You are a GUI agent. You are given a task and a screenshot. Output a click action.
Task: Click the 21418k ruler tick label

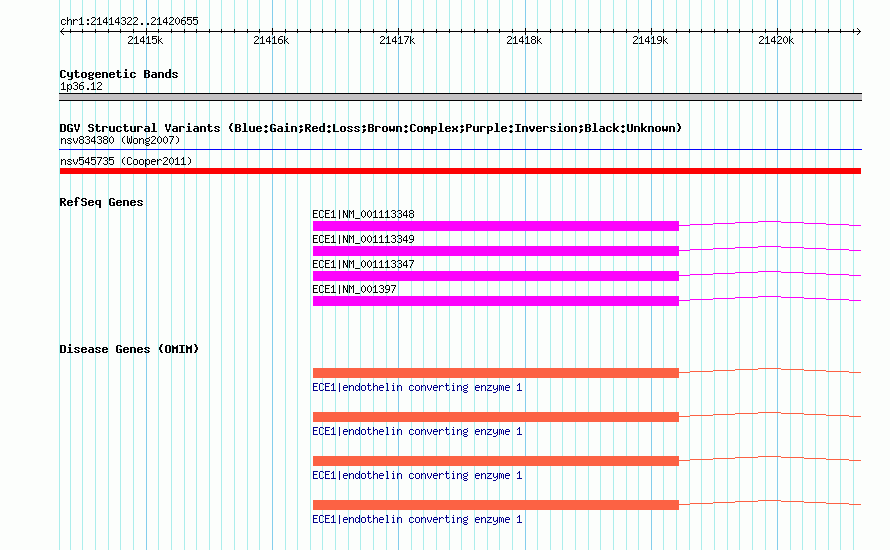[x=524, y=40]
